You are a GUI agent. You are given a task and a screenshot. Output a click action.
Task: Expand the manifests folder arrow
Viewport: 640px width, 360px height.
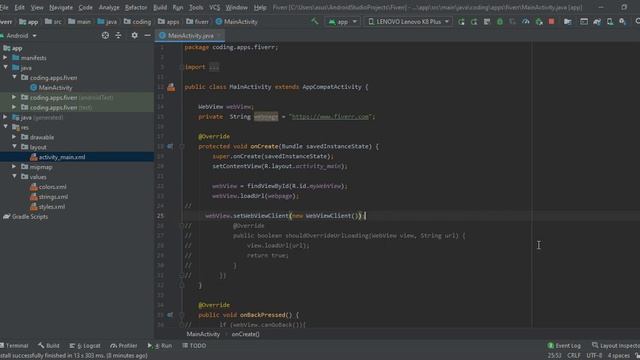coord(5,58)
